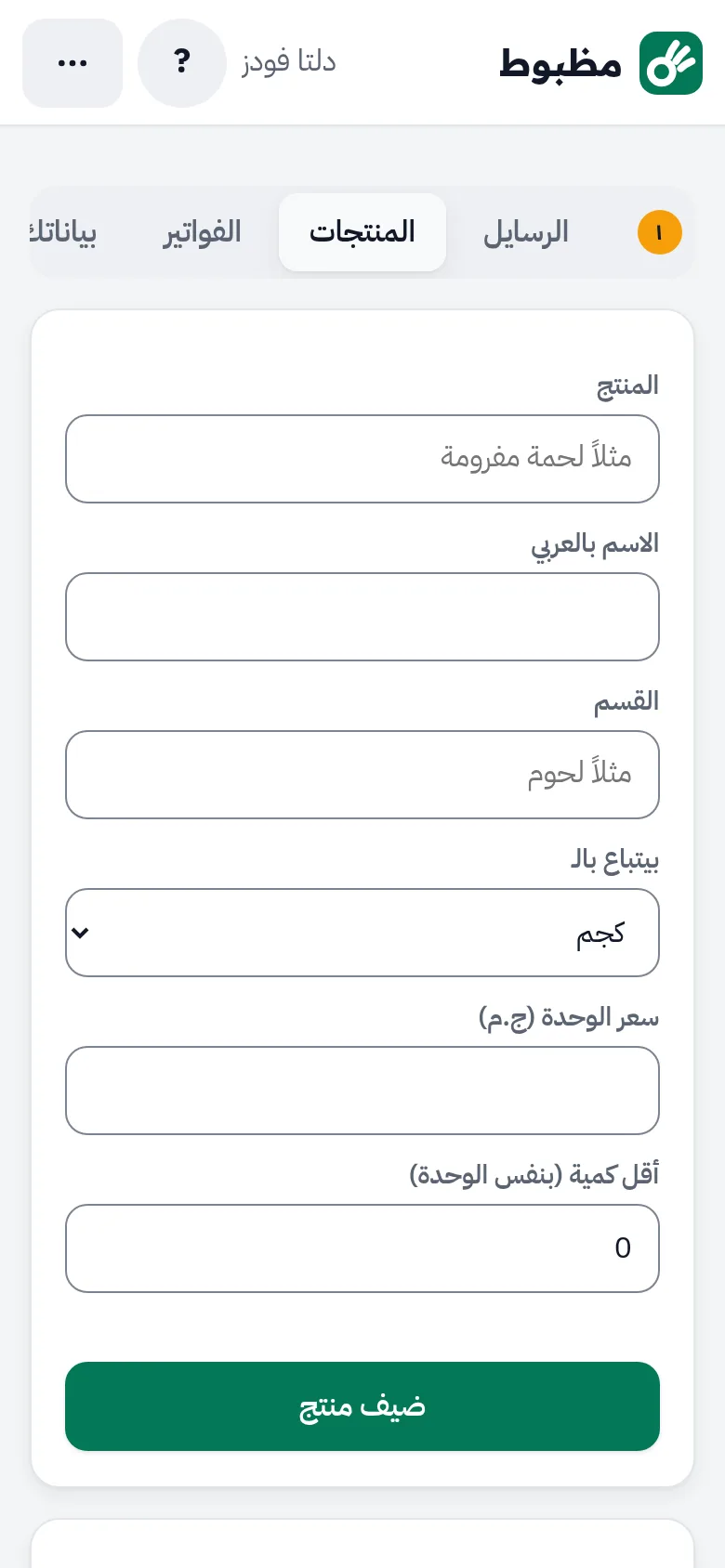
Task: Click the green مظبوط logo icon
Action: pos(671,63)
